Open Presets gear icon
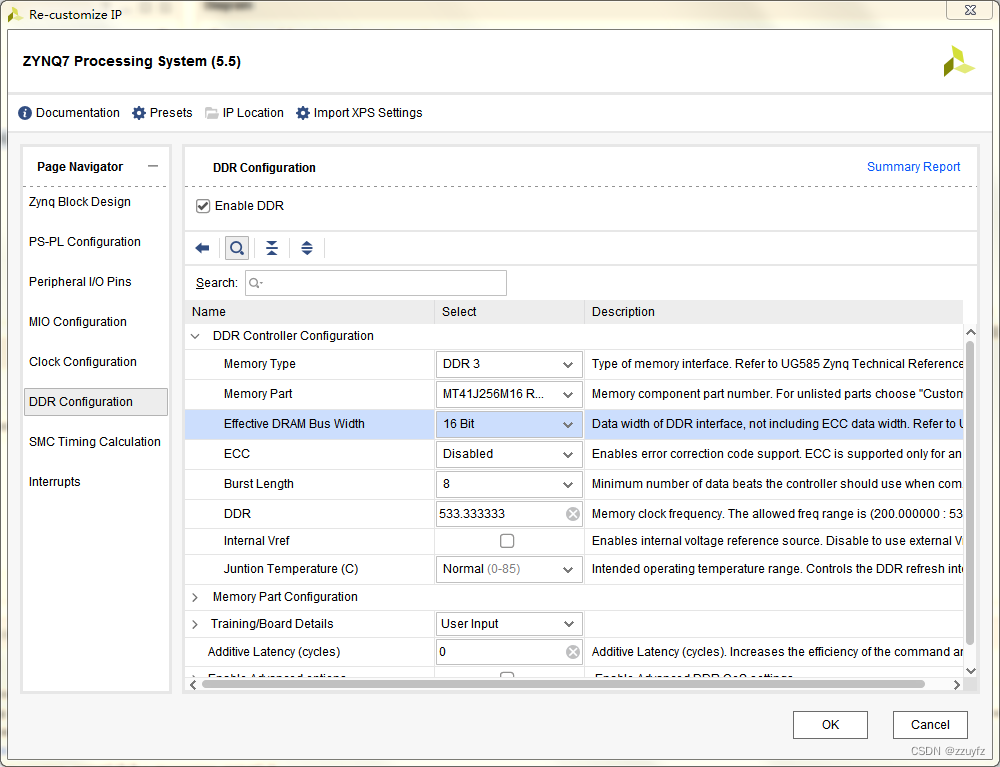This screenshot has width=1000, height=767. point(139,113)
